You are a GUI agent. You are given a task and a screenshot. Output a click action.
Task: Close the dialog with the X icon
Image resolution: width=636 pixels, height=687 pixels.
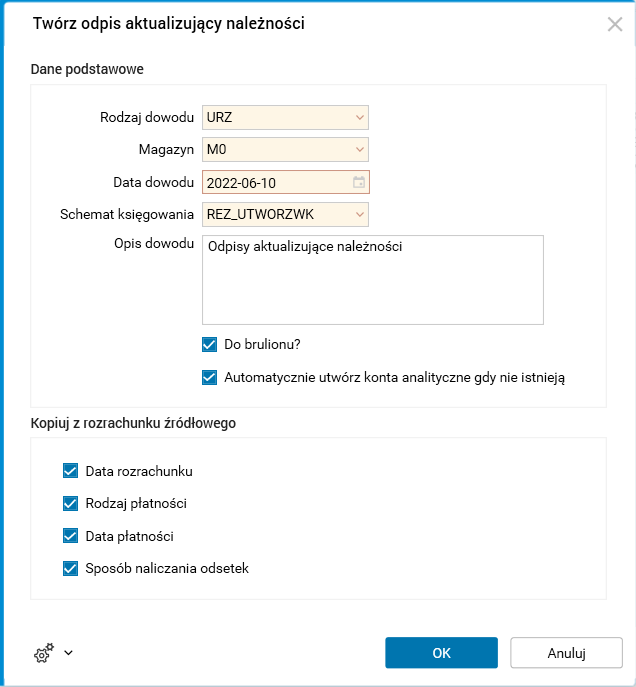tap(615, 24)
